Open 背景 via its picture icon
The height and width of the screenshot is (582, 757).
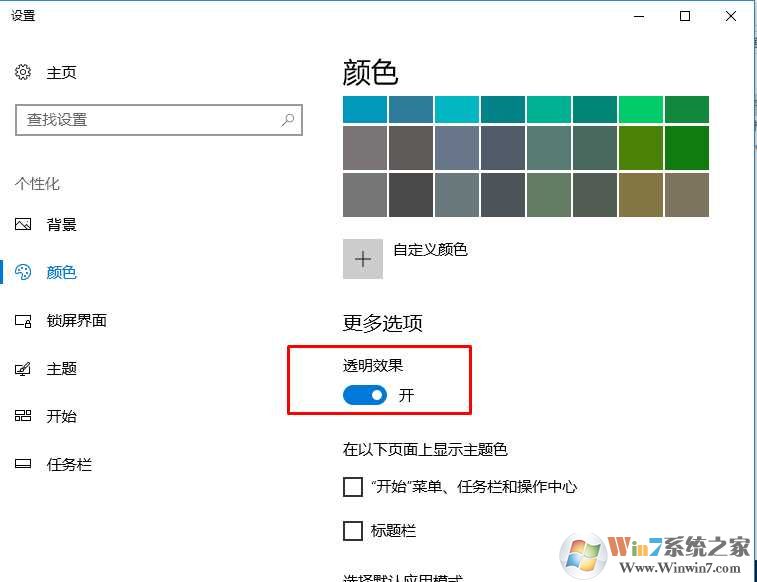(23, 224)
